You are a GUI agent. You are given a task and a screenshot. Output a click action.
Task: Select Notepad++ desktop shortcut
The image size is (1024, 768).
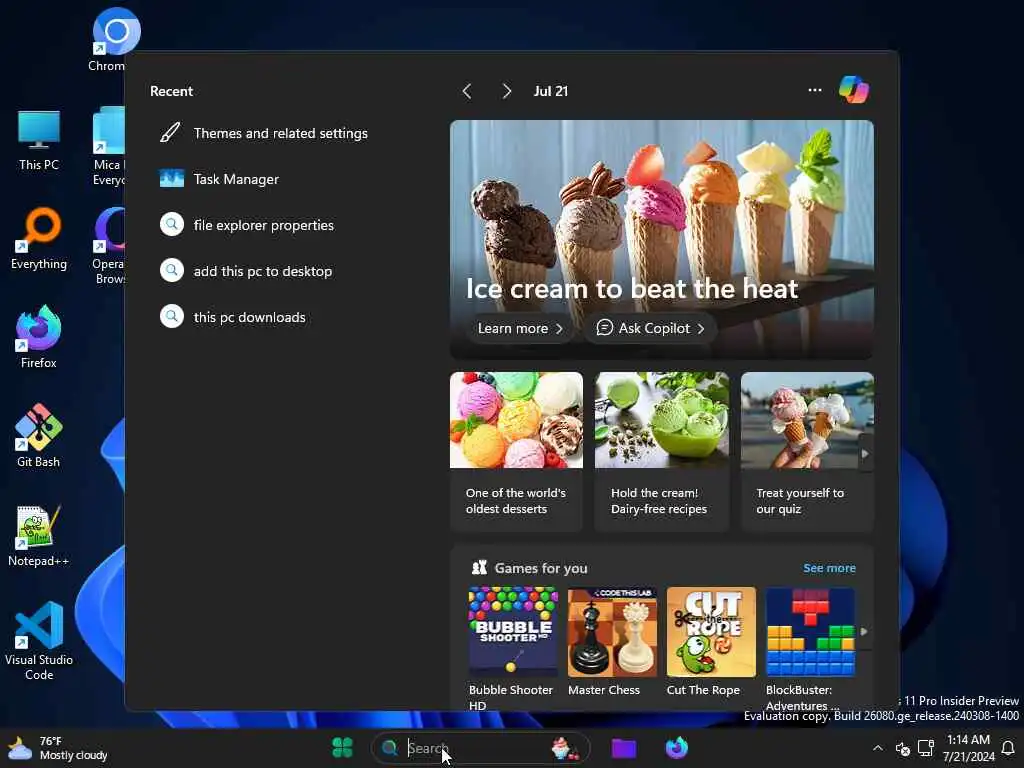click(39, 536)
